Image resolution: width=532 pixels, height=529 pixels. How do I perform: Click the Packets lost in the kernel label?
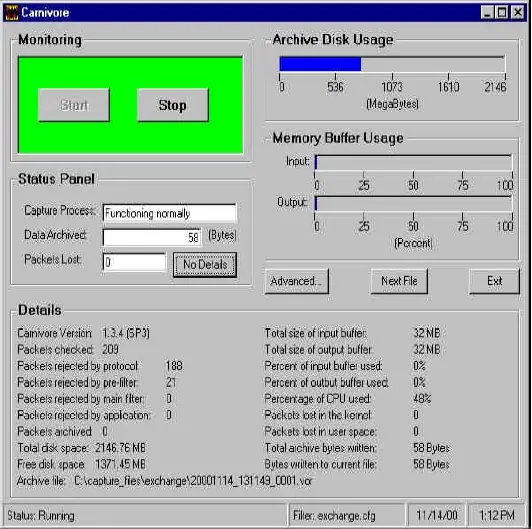(318, 415)
